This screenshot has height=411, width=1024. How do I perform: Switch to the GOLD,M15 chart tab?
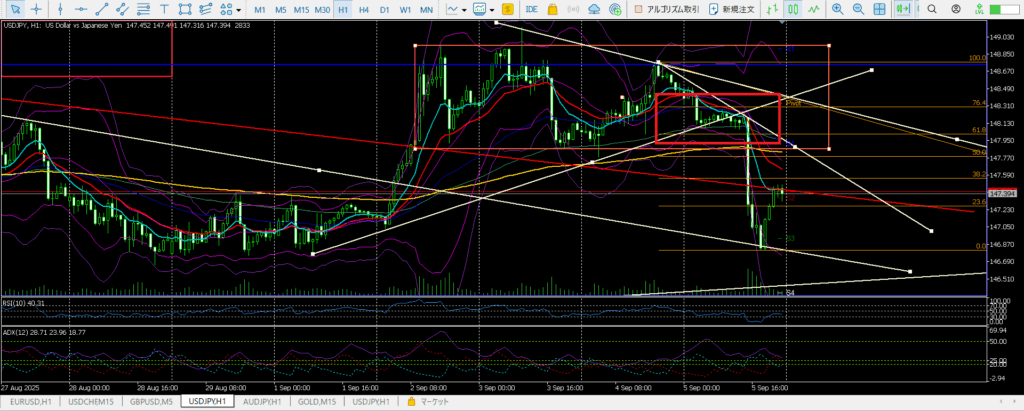pos(319,402)
